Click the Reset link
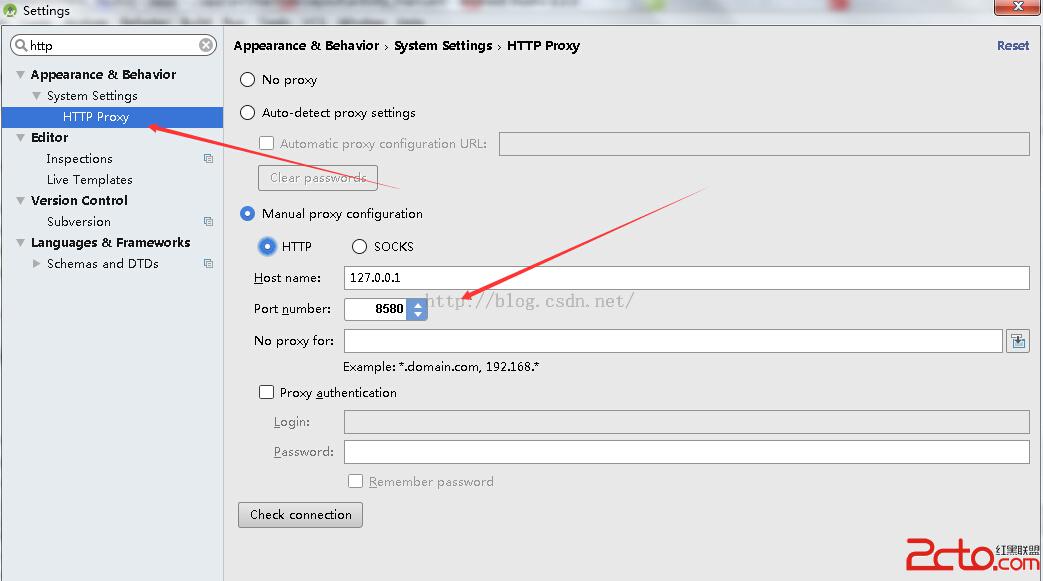Screen dimensions: 1043x581 (1012, 45)
